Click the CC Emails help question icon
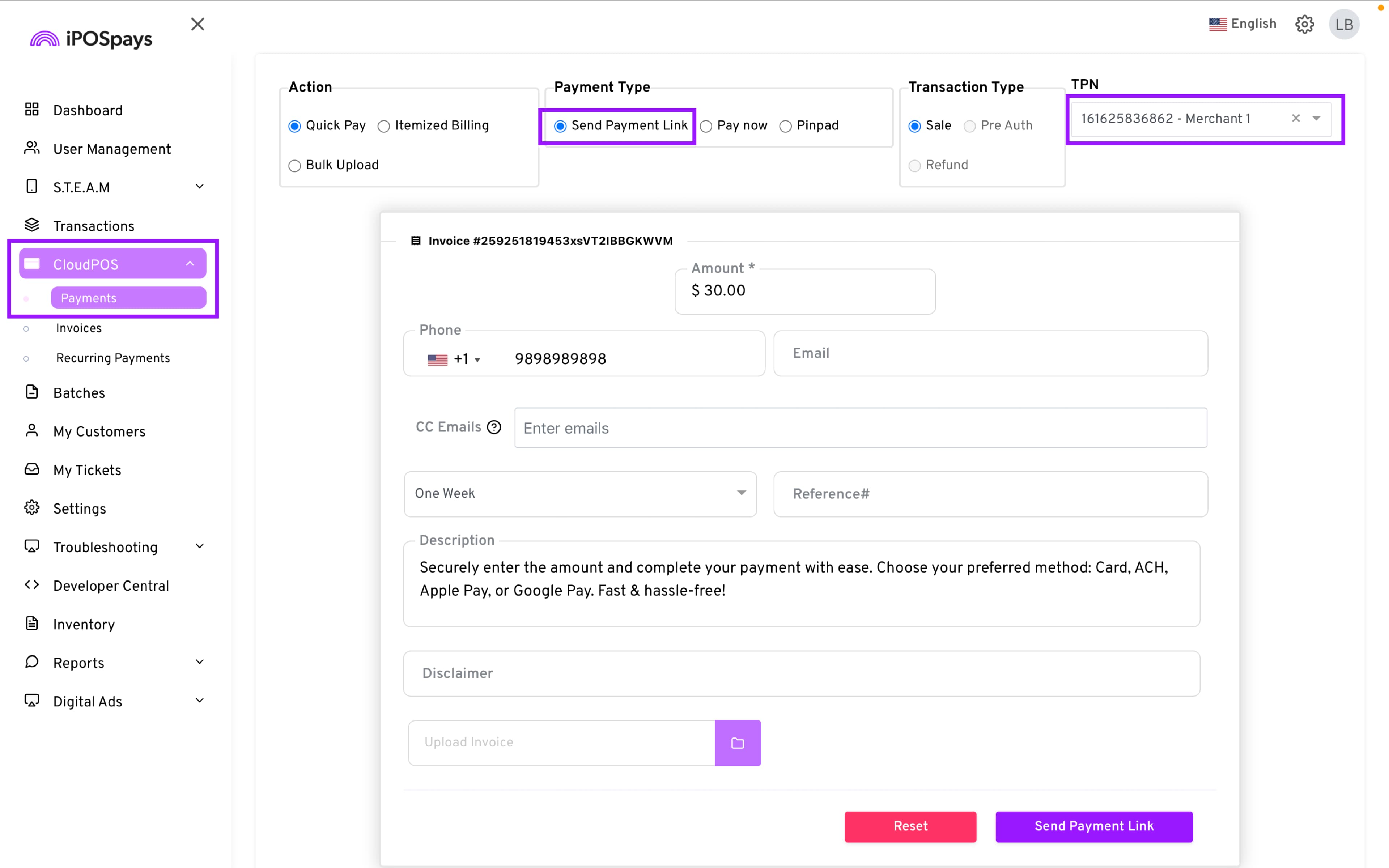Image resolution: width=1389 pixels, height=868 pixels. 494,427
